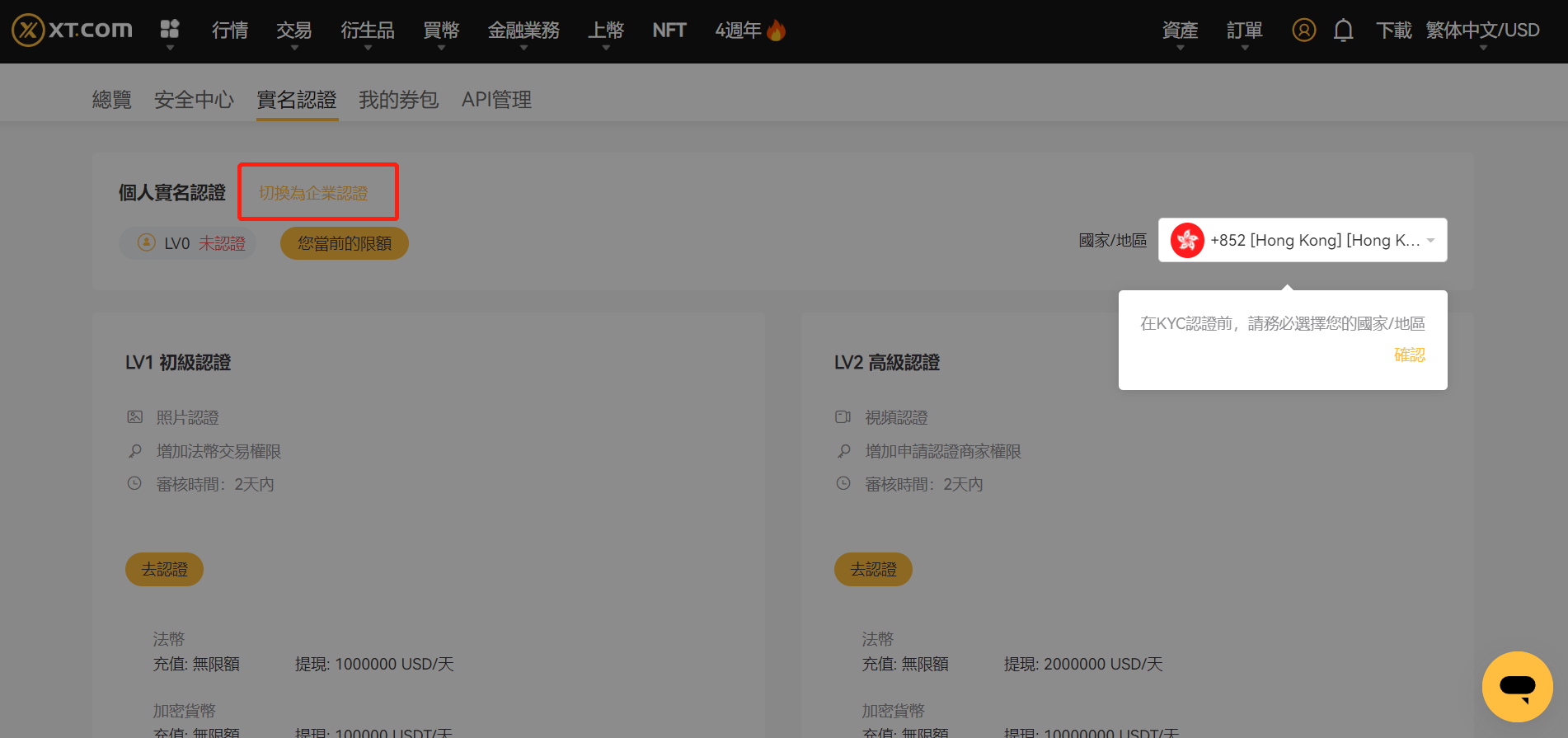Click the XT.com logo
Screen dimensions: 1568x738
coord(72,31)
